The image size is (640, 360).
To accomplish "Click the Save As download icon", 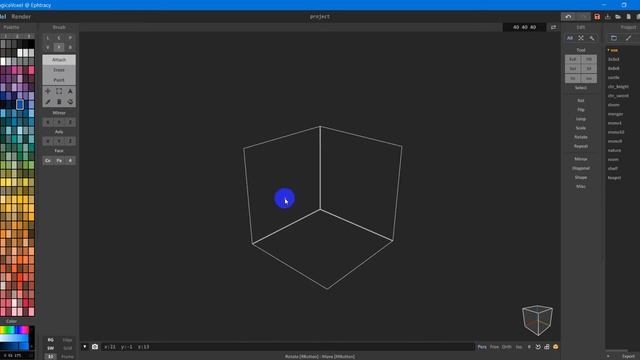I will [608, 17].
